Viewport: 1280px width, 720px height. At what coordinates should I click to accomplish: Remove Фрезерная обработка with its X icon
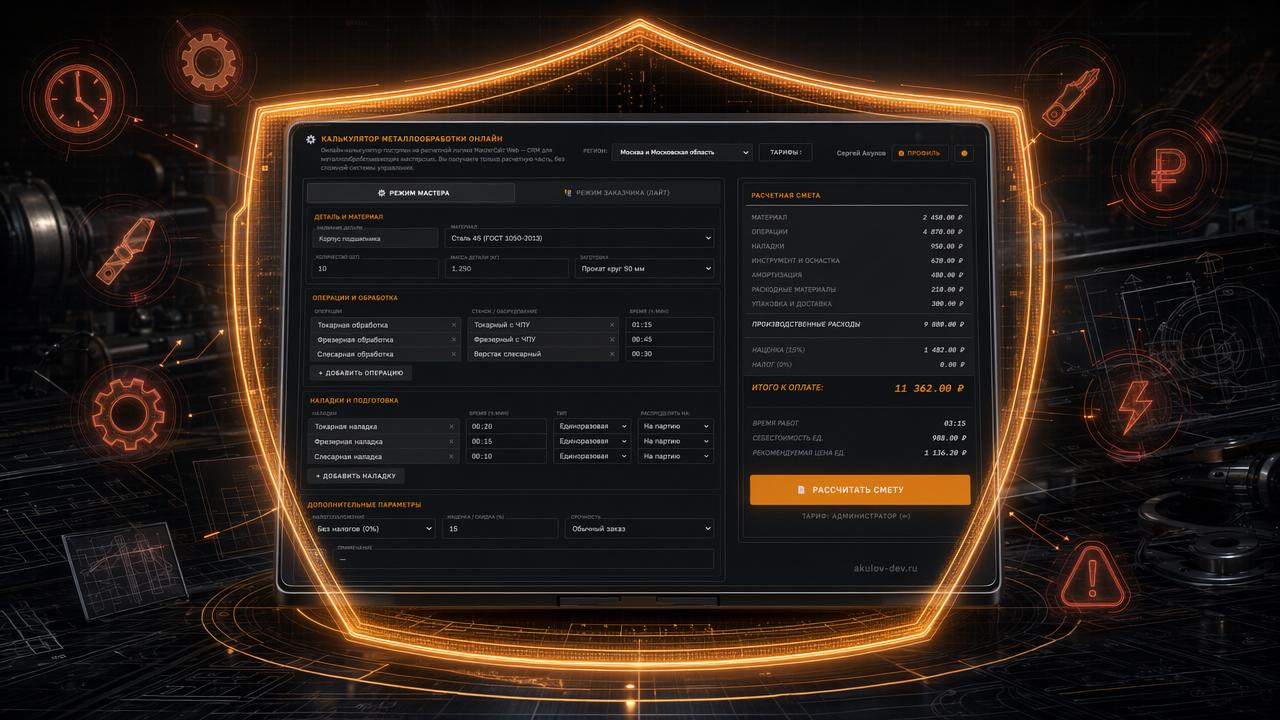point(453,340)
